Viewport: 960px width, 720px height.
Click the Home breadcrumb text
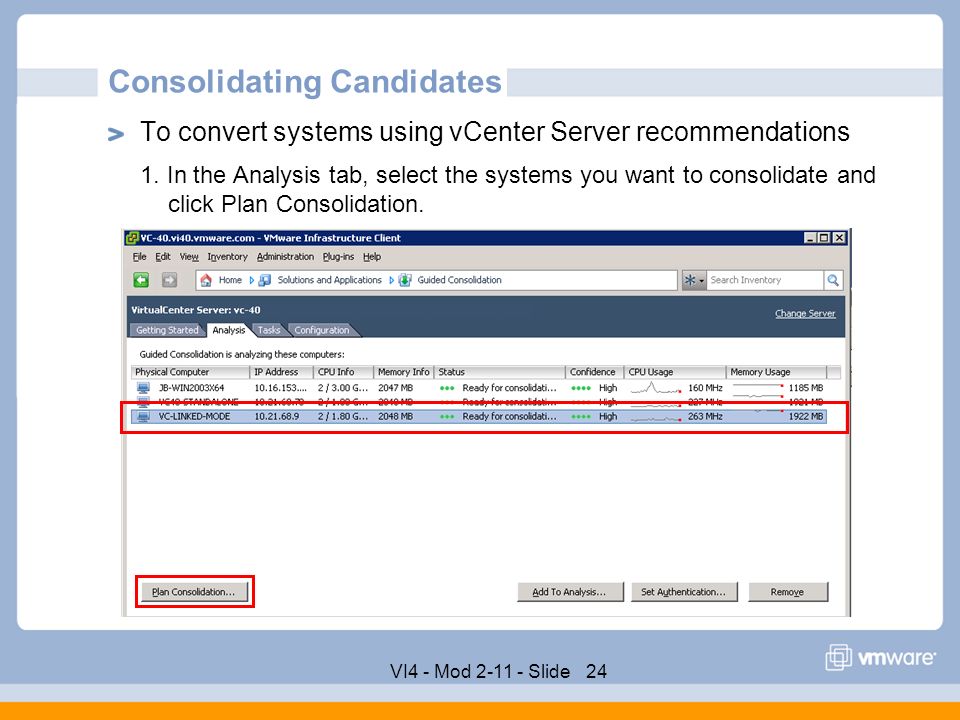pyautogui.click(x=230, y=280)
